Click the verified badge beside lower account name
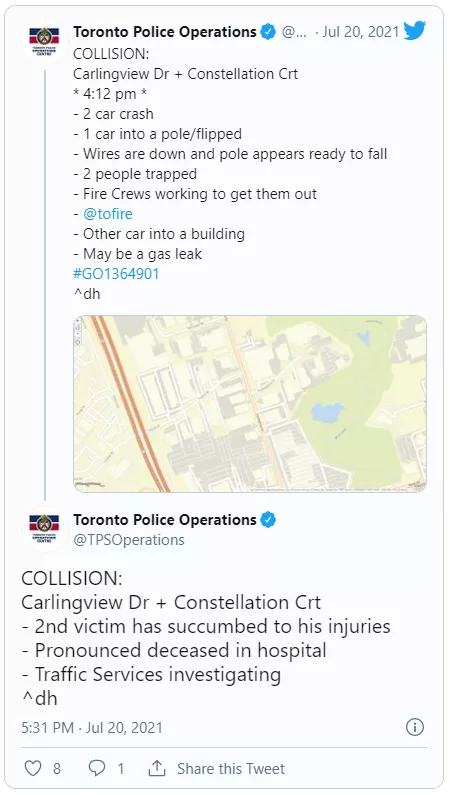 [x=268, y=520]
